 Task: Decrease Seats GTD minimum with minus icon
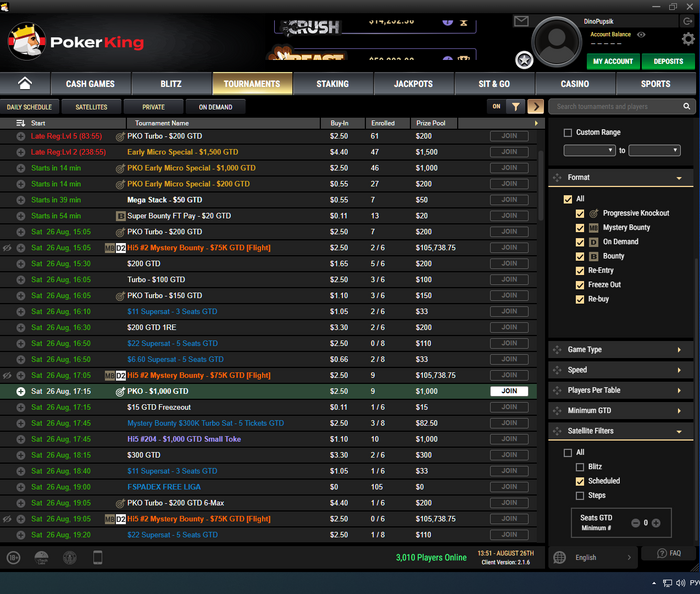click(635, 523)
